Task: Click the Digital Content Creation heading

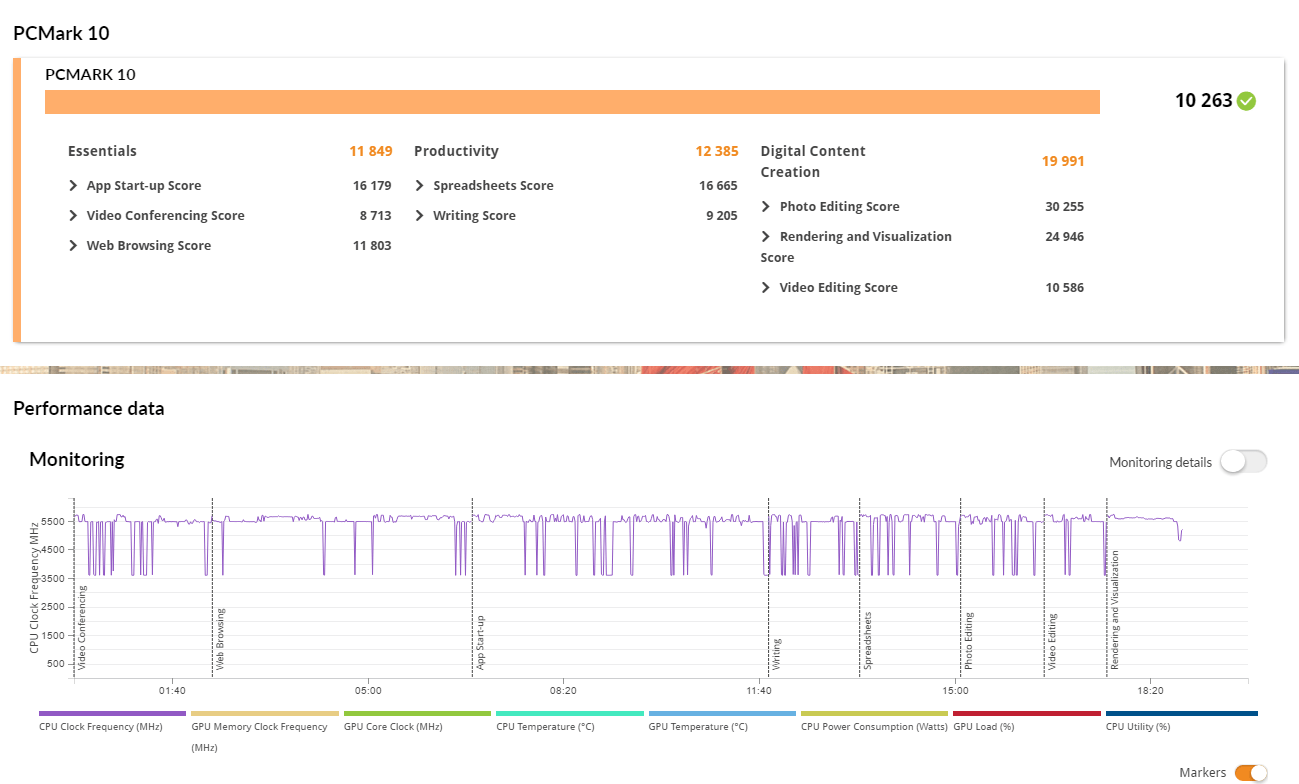Action: [x=813, y=162]
